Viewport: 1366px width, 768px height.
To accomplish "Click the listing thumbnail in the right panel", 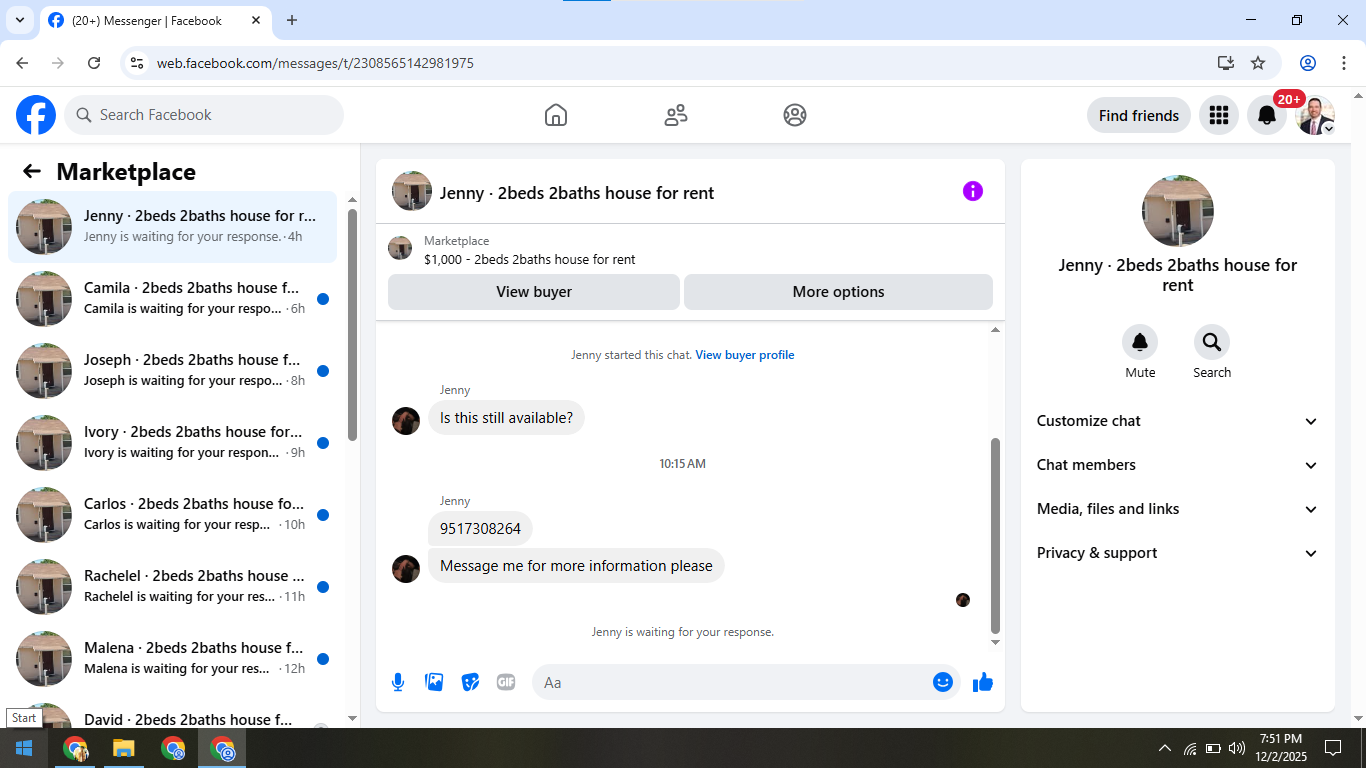I will point(1178,211).
